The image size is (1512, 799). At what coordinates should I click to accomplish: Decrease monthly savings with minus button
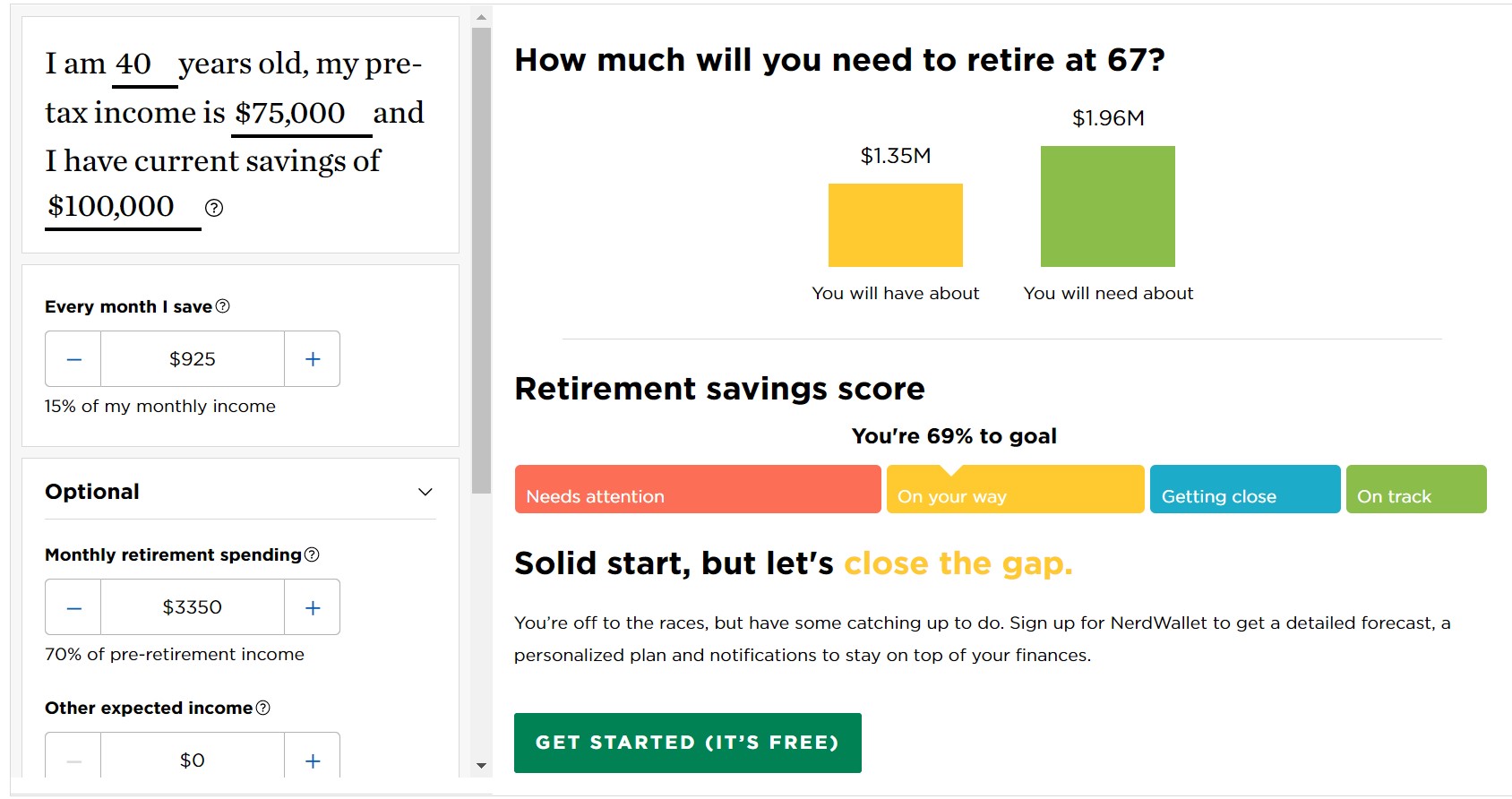click(73, 359)
